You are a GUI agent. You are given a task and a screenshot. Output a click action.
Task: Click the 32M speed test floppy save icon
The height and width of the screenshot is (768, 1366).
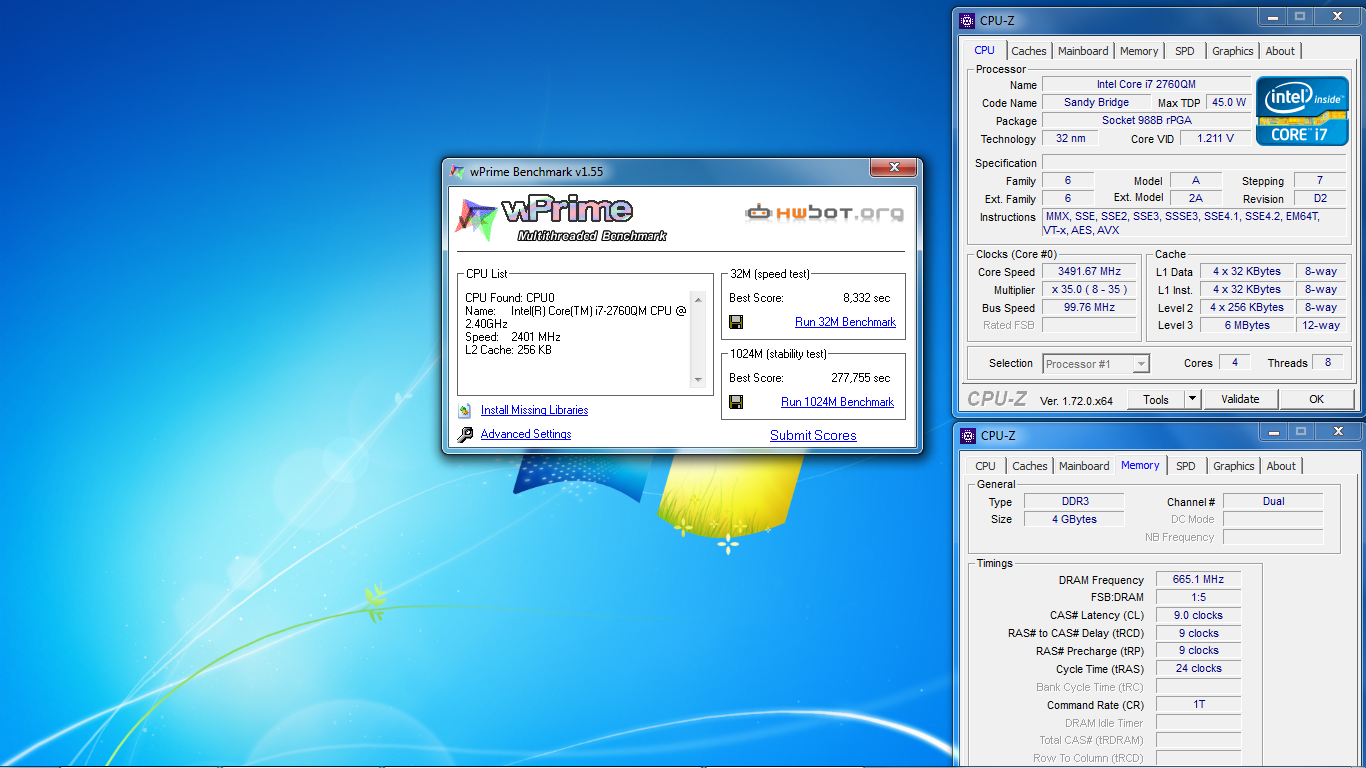tap(736, 322)
